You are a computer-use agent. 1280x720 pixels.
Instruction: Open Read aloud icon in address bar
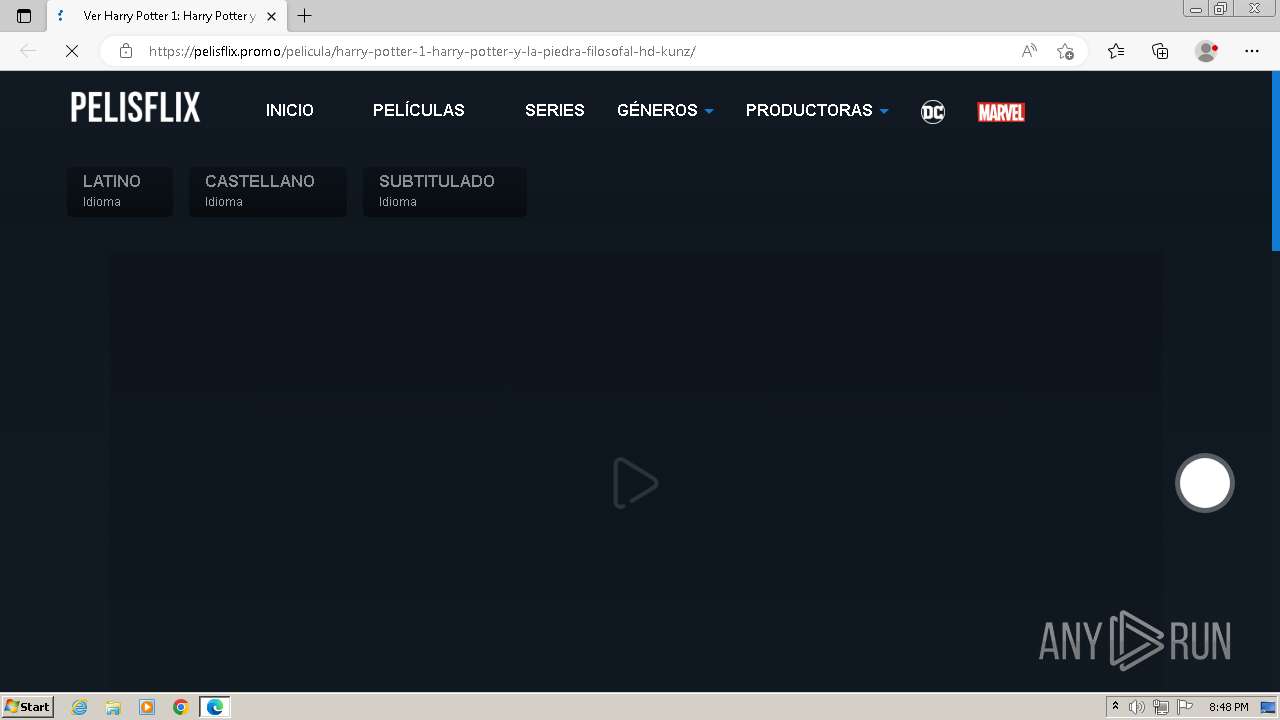tap(1029, 51)
